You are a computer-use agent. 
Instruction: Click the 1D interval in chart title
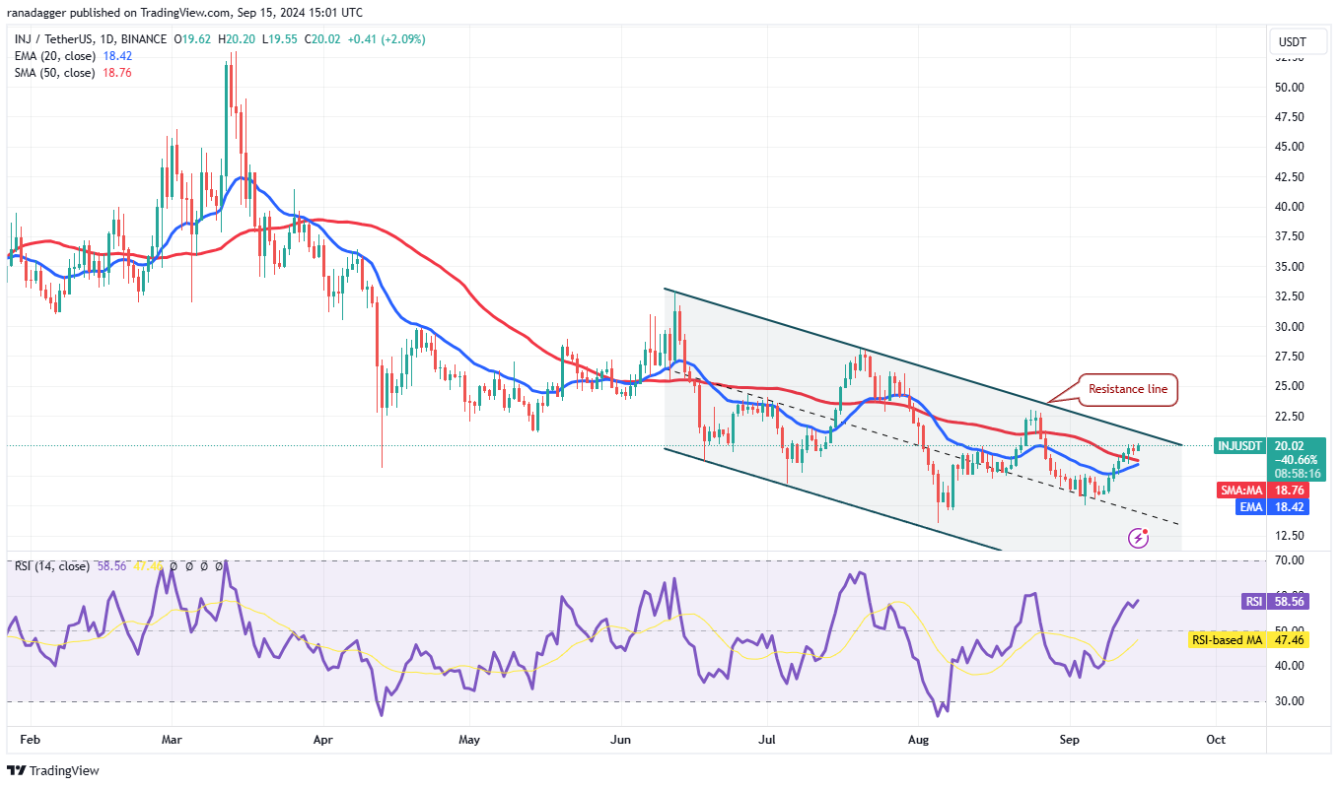[107, 41]
